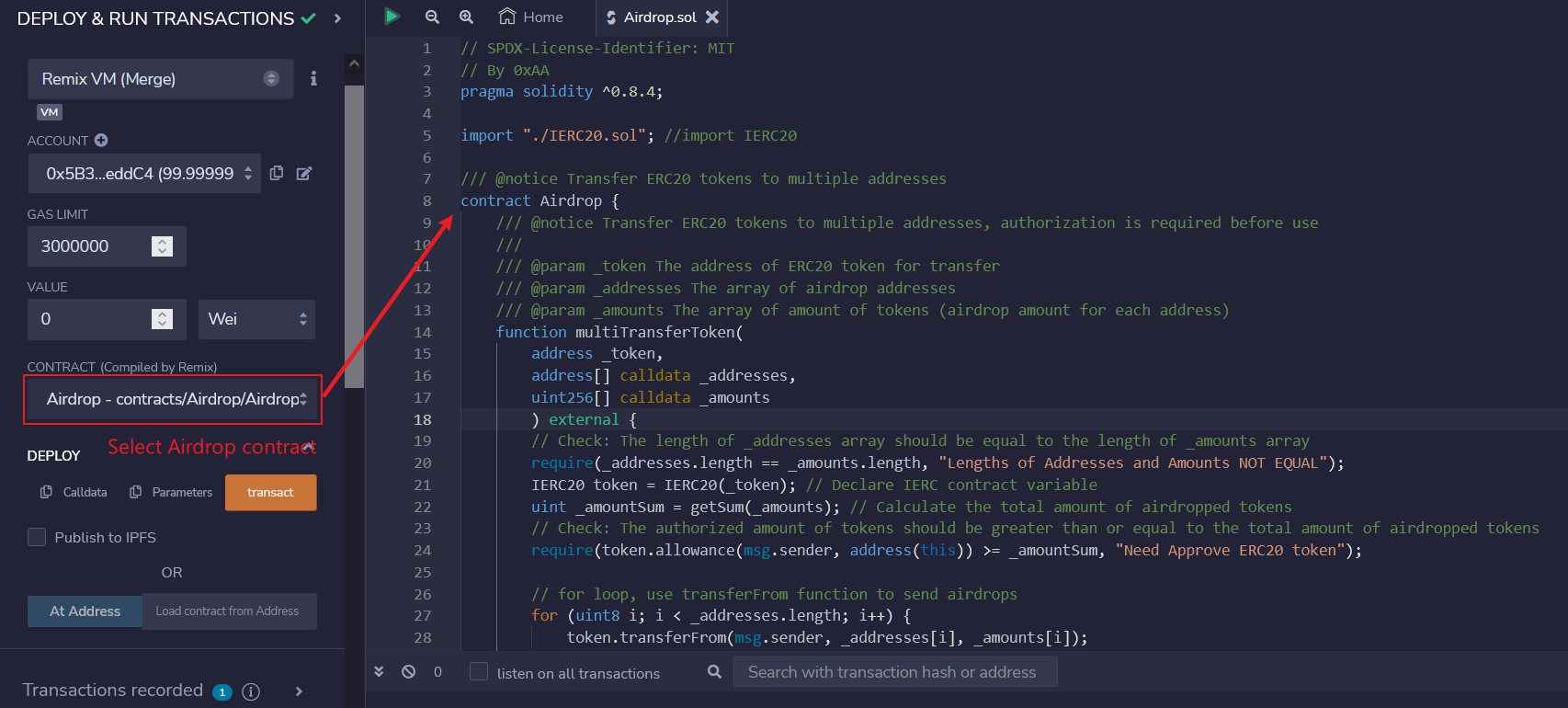The image size is (1568, 708).
Task: Expand the Transactions recorded section
Action: pyautogui.click(x=299, y=691)
